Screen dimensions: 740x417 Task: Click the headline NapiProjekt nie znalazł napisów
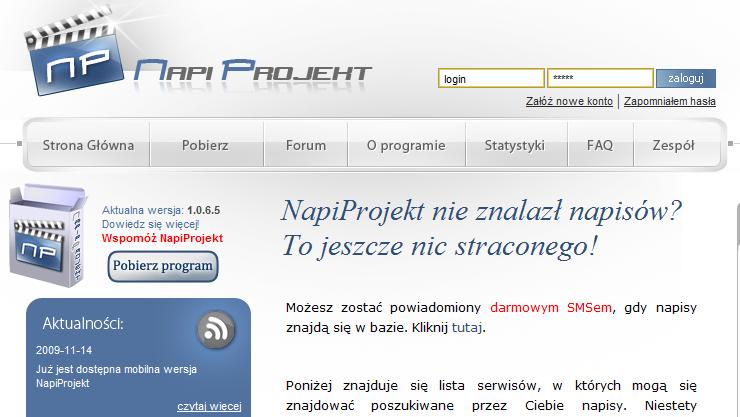pyautogui.click(x=481, y=210)
